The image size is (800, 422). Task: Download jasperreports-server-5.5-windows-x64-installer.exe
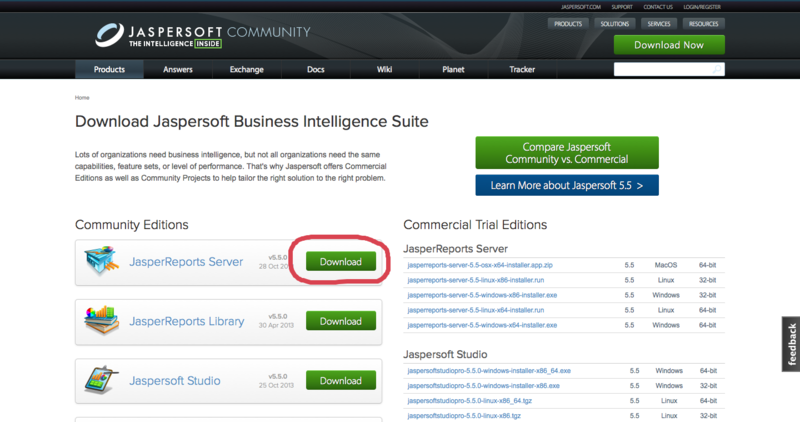tap(482, 325)
